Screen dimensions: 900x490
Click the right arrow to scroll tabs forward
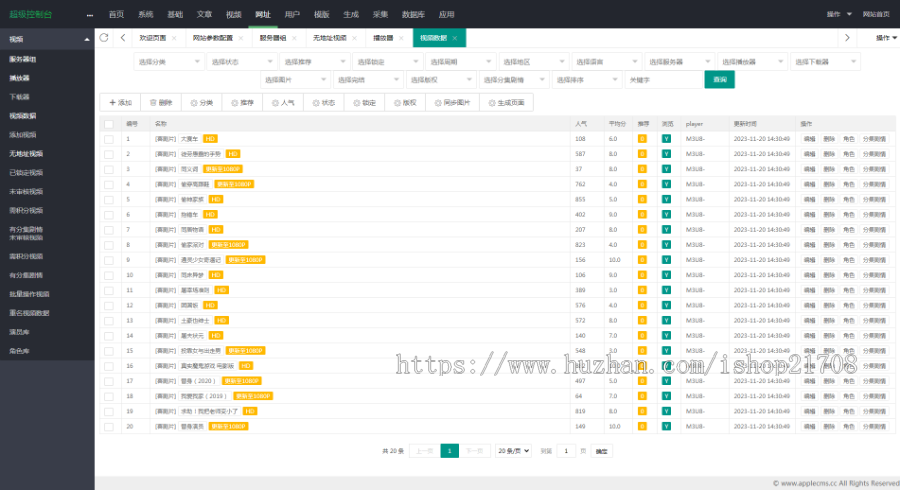tap(847, 38)
